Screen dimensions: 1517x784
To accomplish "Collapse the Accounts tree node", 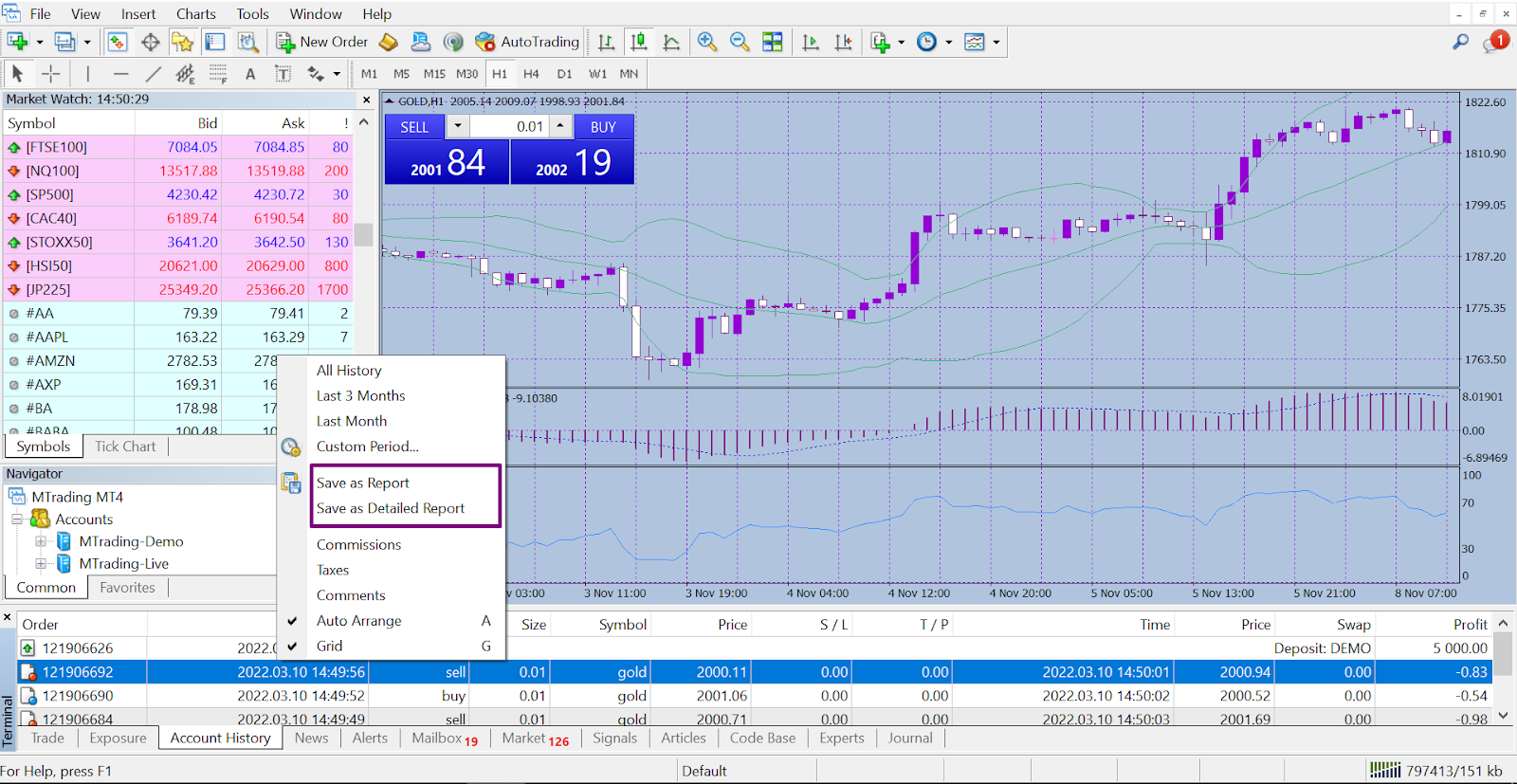I will pos(17,520).
